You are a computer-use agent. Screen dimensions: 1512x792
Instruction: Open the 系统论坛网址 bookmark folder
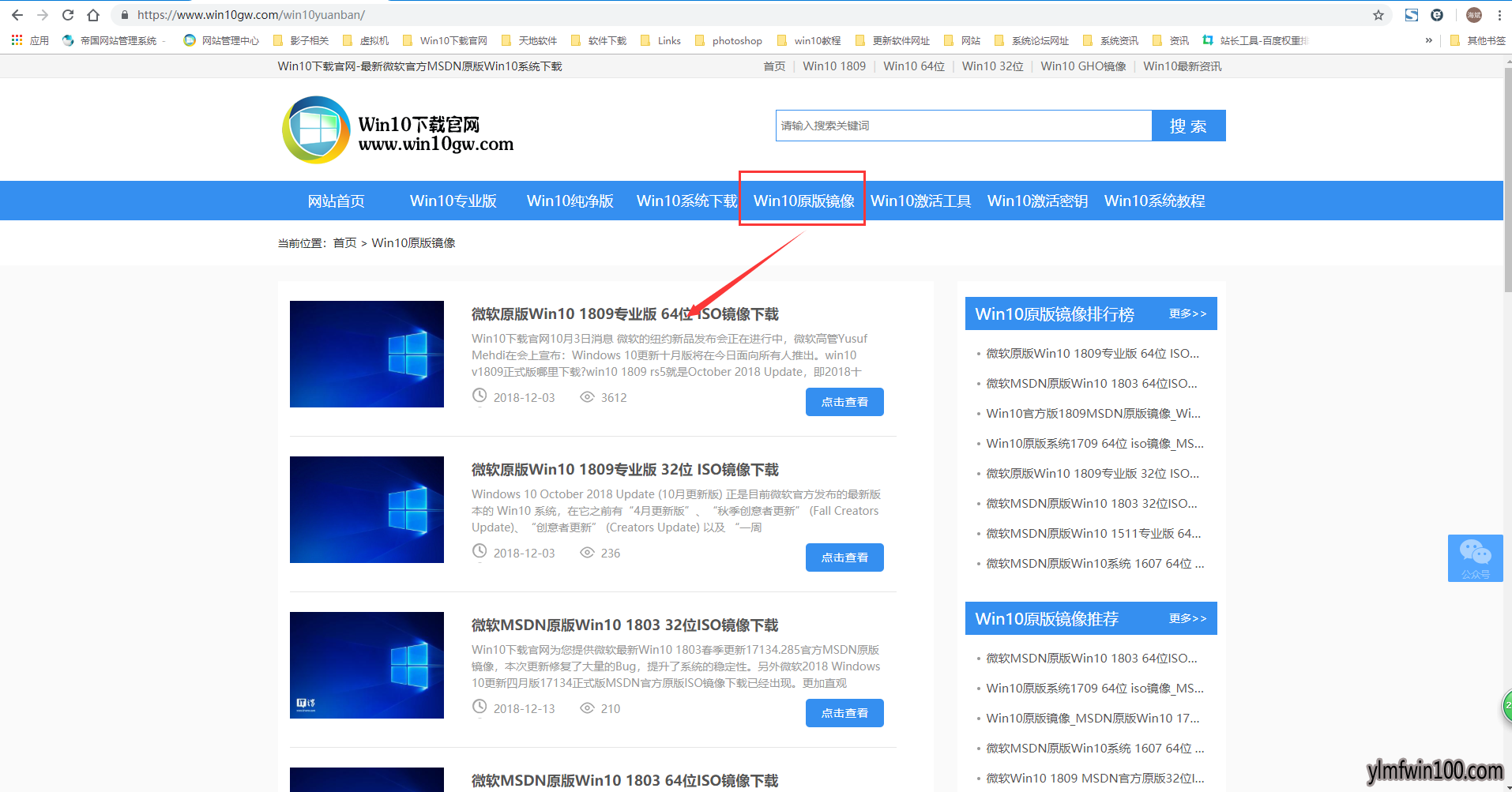[1032, 40]
